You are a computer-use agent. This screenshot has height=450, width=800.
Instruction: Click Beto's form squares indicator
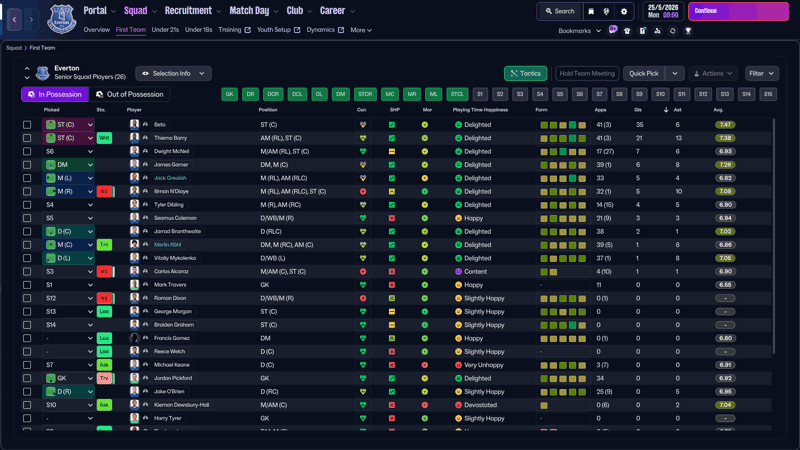pyautogui.click(x=563, y=124)
